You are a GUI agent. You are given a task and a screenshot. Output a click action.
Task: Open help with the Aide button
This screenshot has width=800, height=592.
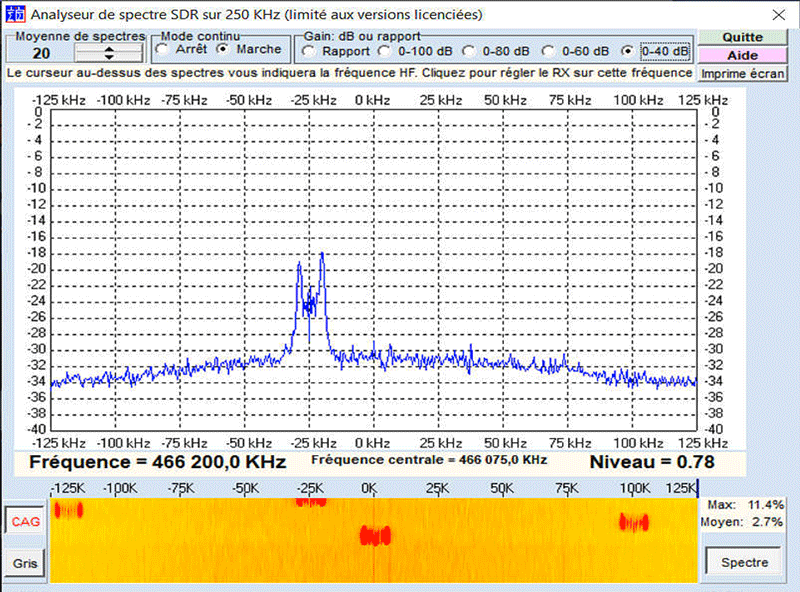[x=742, y=55]
